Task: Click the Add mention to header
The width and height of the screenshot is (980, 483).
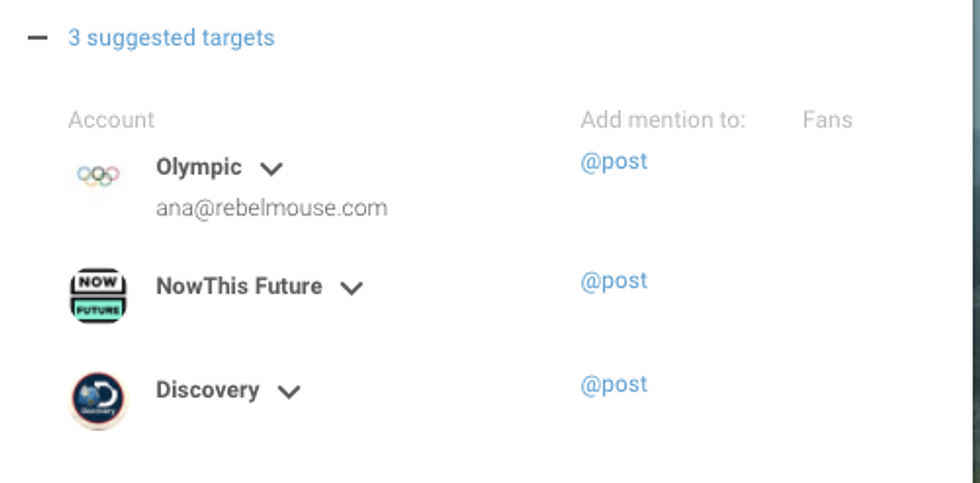Action: [663, 120]
